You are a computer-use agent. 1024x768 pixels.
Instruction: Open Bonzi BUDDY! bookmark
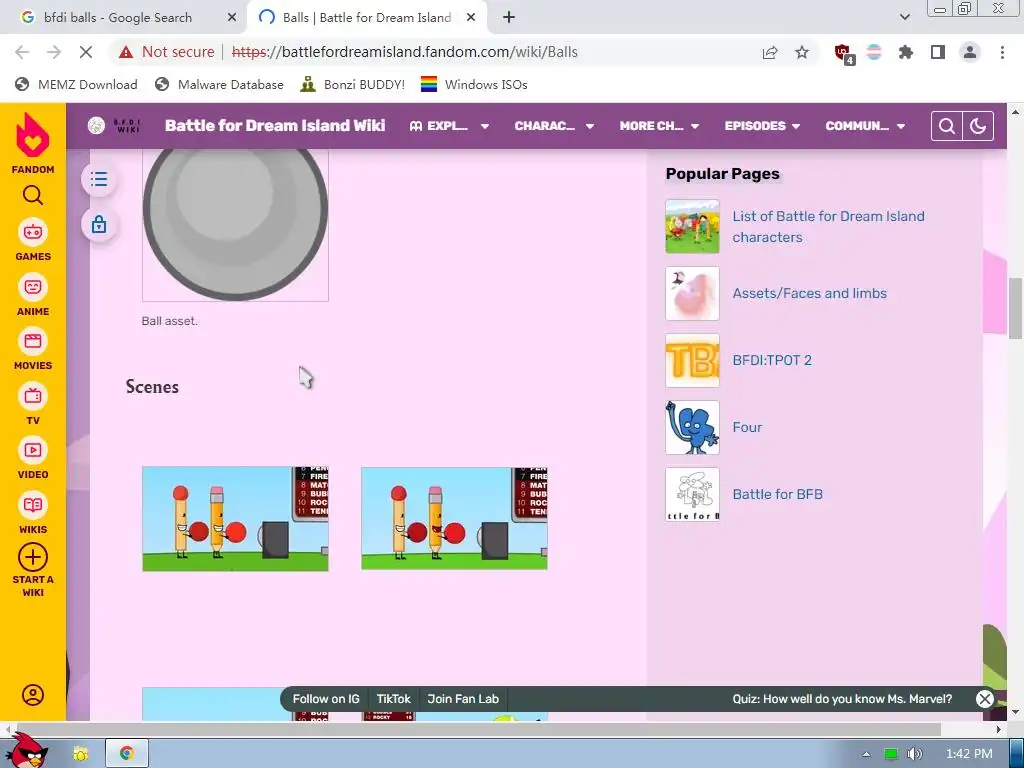tap(353, 84)
